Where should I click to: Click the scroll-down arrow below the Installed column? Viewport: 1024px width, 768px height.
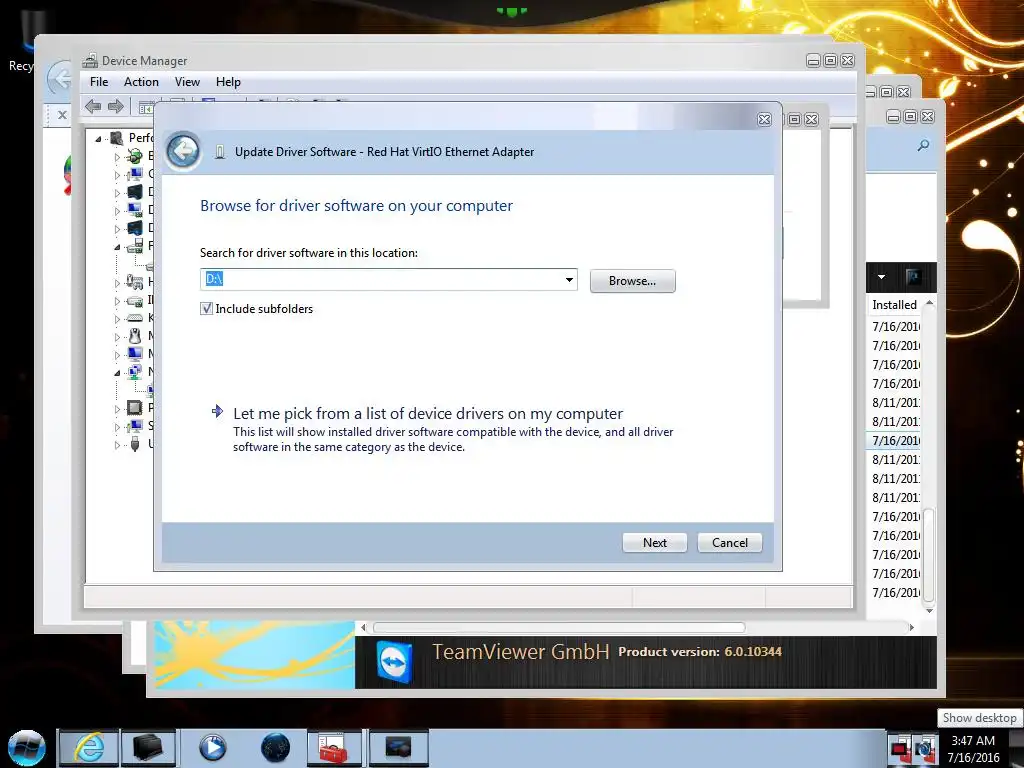(929, 610)
